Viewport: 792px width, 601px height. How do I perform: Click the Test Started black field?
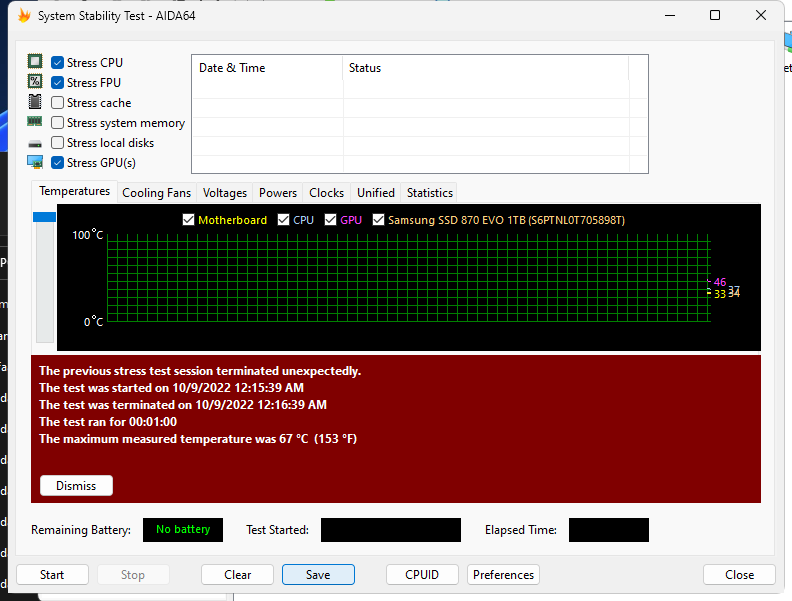point(391,530)
